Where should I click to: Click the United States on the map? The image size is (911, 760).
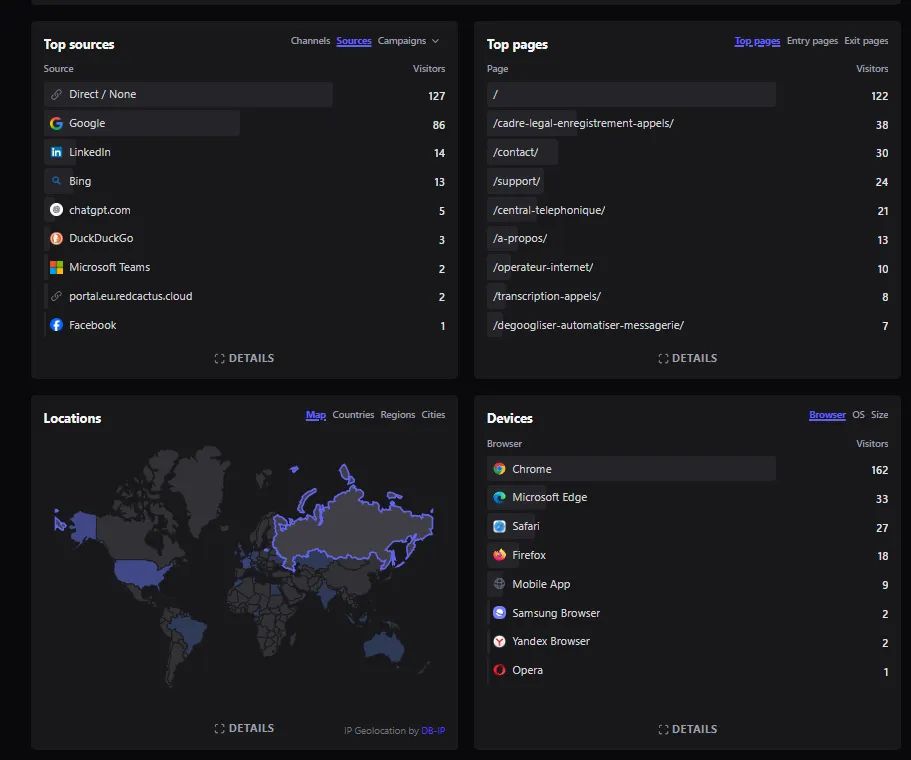coord(139,571)
